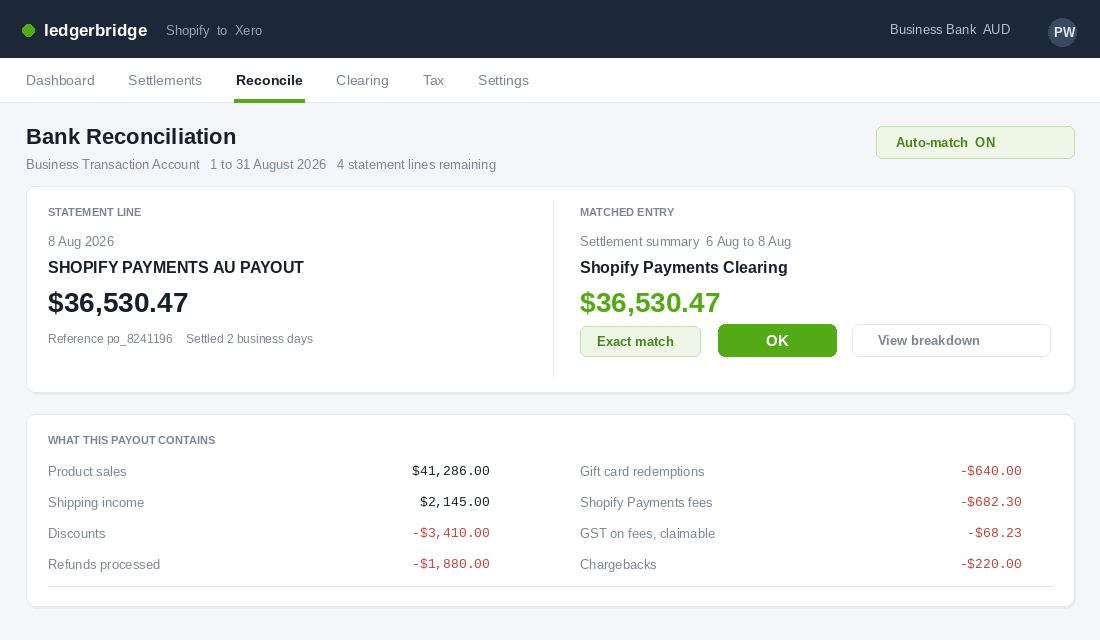Screen dimensions: 1100x640
Task: Click the -$682.30 value
Action: point(991,502)
